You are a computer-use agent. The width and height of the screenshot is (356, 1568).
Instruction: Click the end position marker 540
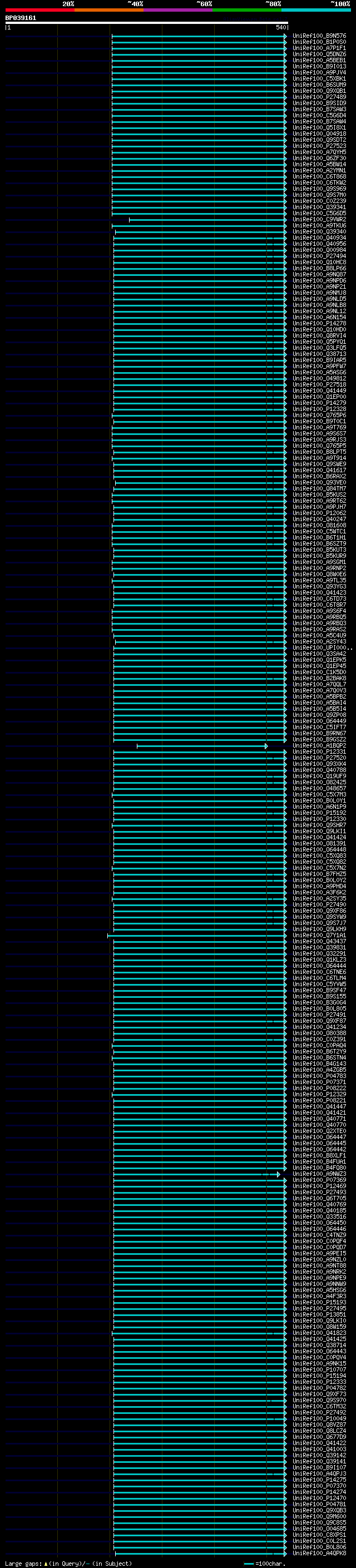coord(280,27)
